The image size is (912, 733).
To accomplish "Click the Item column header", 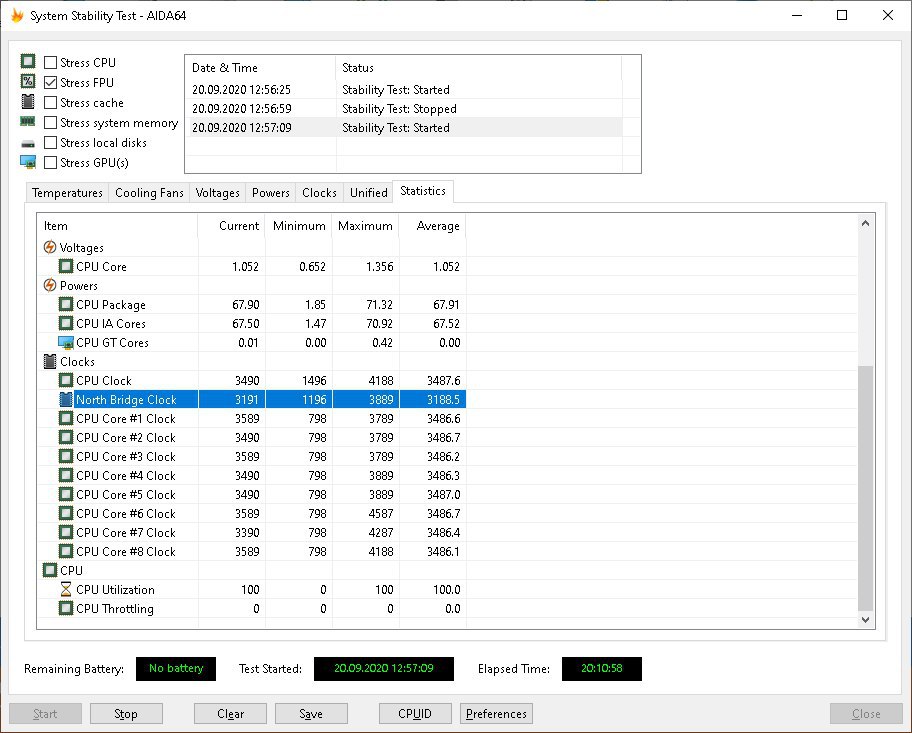I will (117, 226).
